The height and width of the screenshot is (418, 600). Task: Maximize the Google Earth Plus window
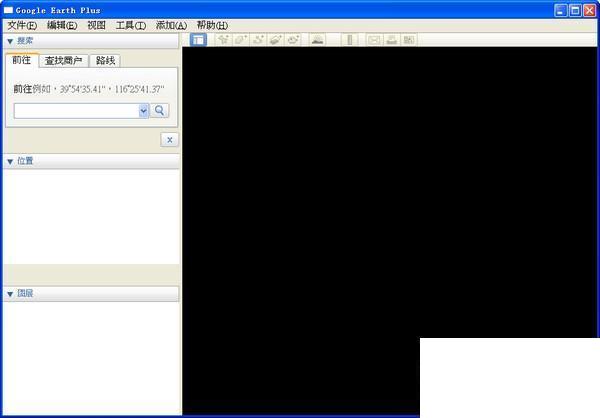tap(575, 10)
